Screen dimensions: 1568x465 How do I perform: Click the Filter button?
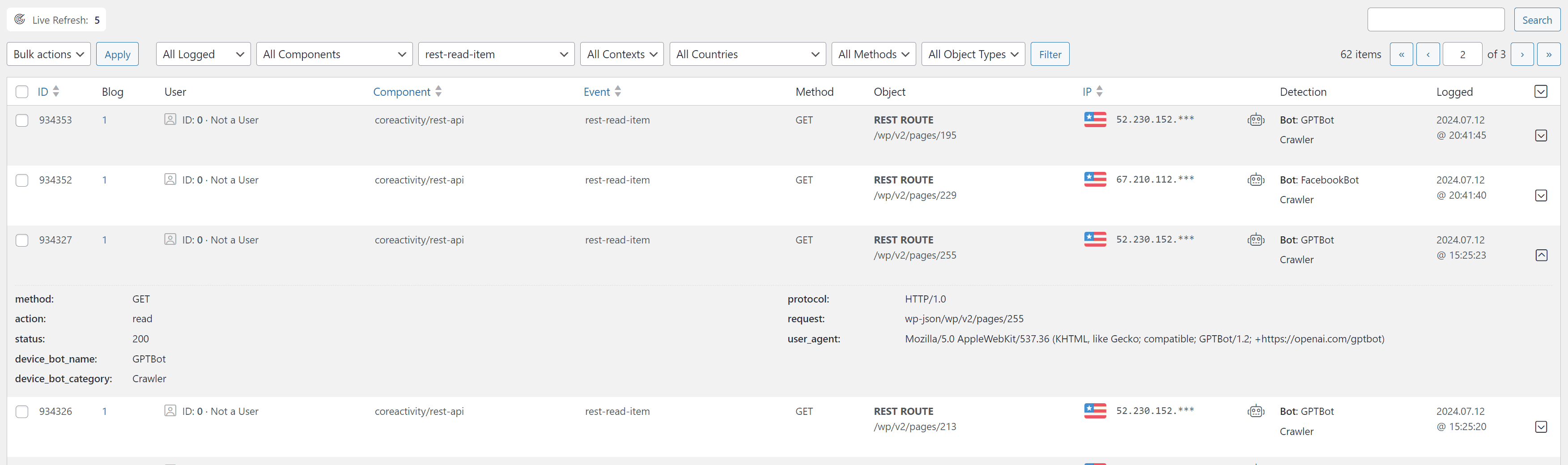pos(1050,54)
